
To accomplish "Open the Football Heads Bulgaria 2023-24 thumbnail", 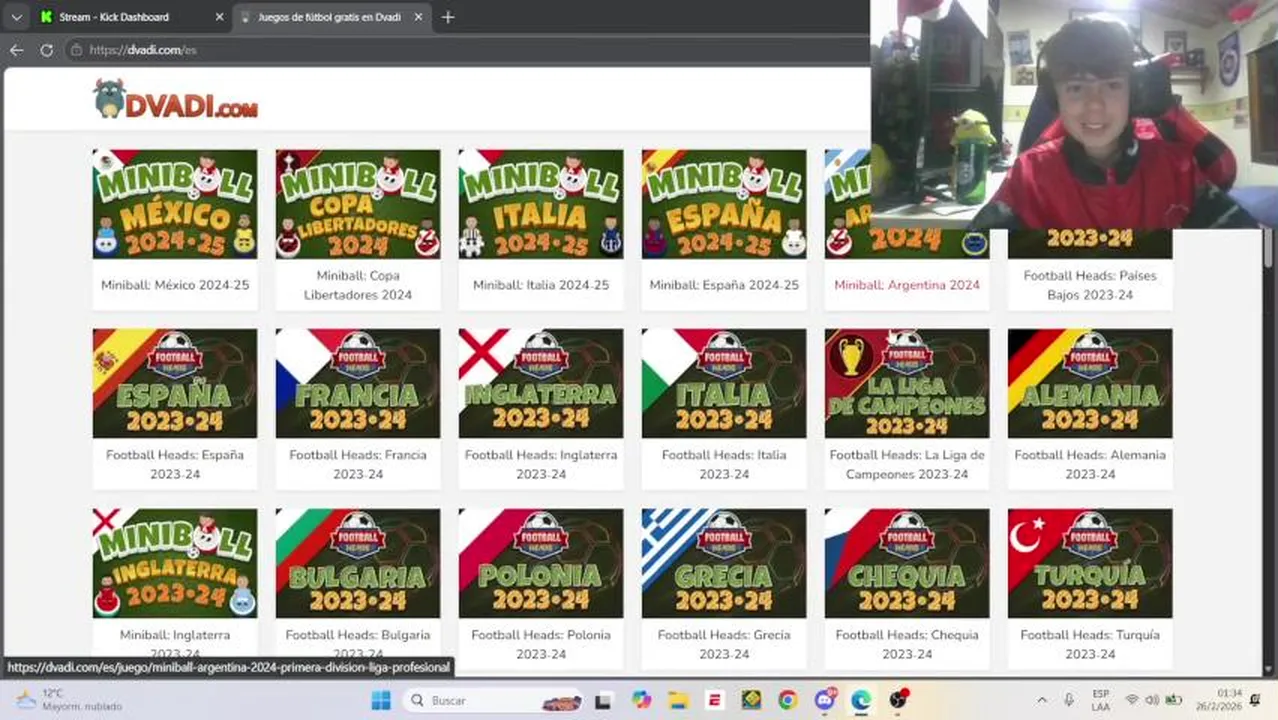I will 358,563.
